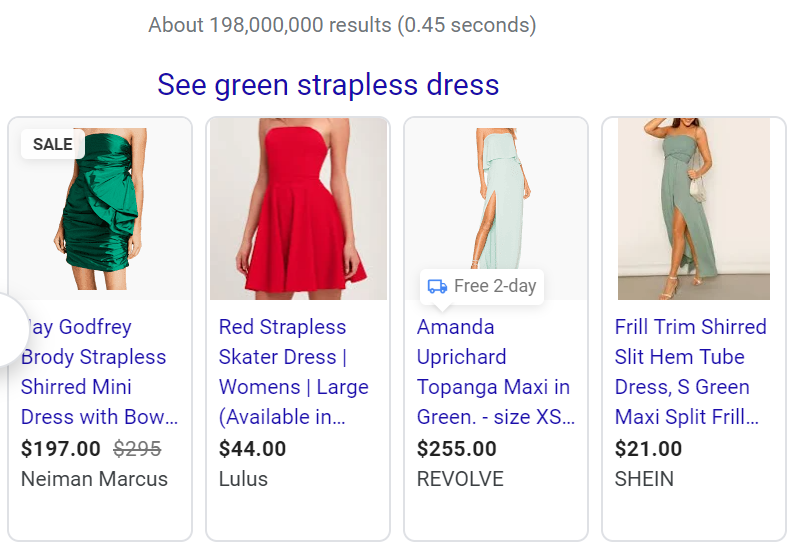Click the Lulus store name

pos(243,479)
